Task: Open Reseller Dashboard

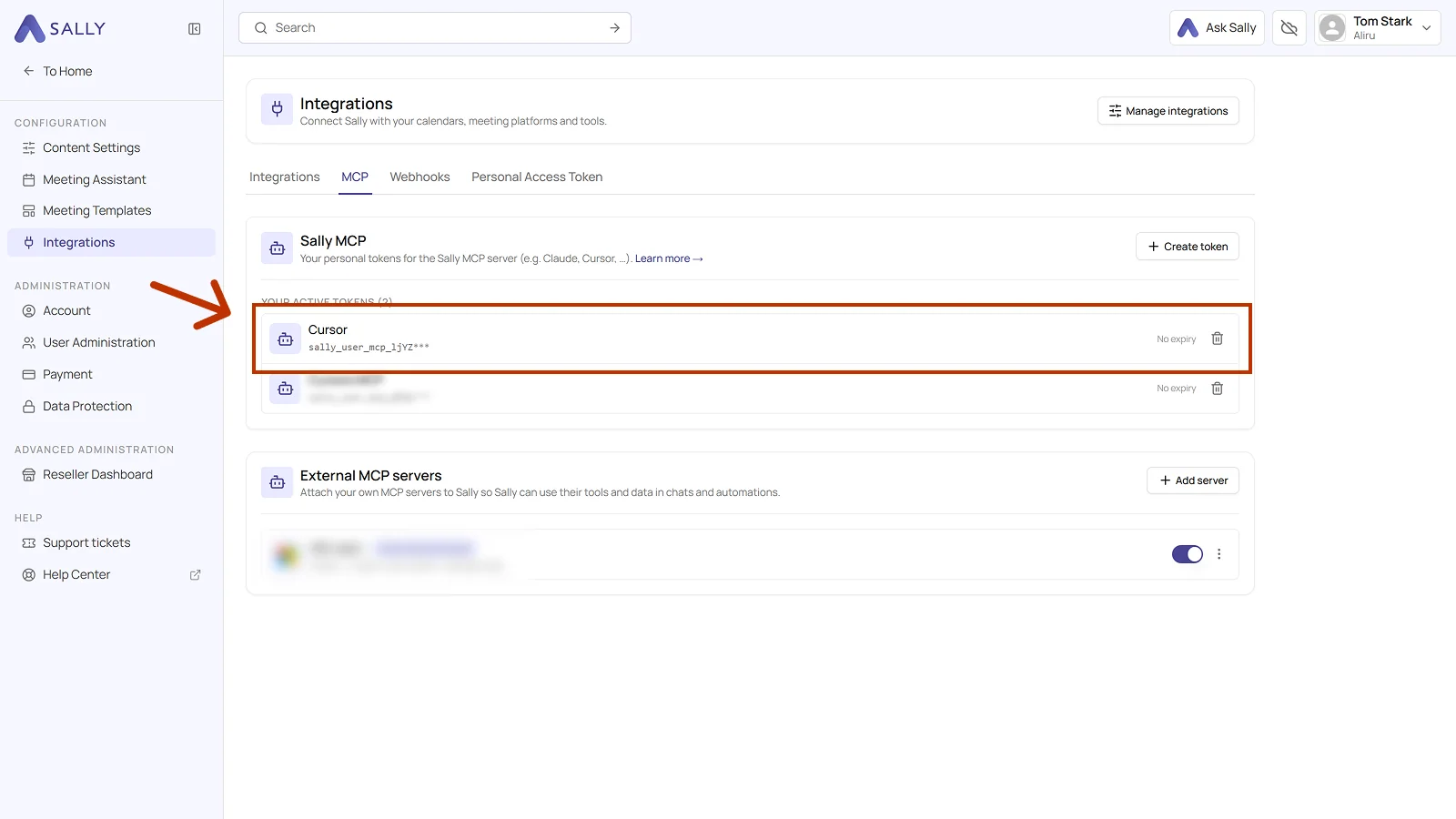Action: coord(111,474)
